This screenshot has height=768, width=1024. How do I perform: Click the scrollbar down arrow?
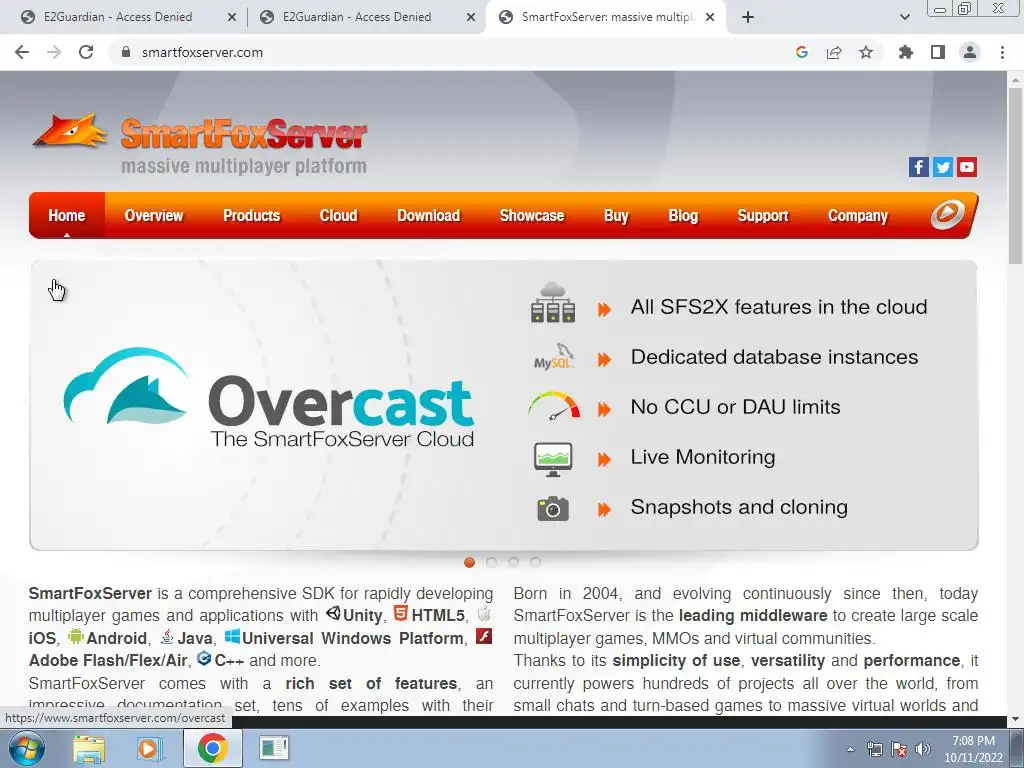pyautogui.click(x=1015, y=719)
